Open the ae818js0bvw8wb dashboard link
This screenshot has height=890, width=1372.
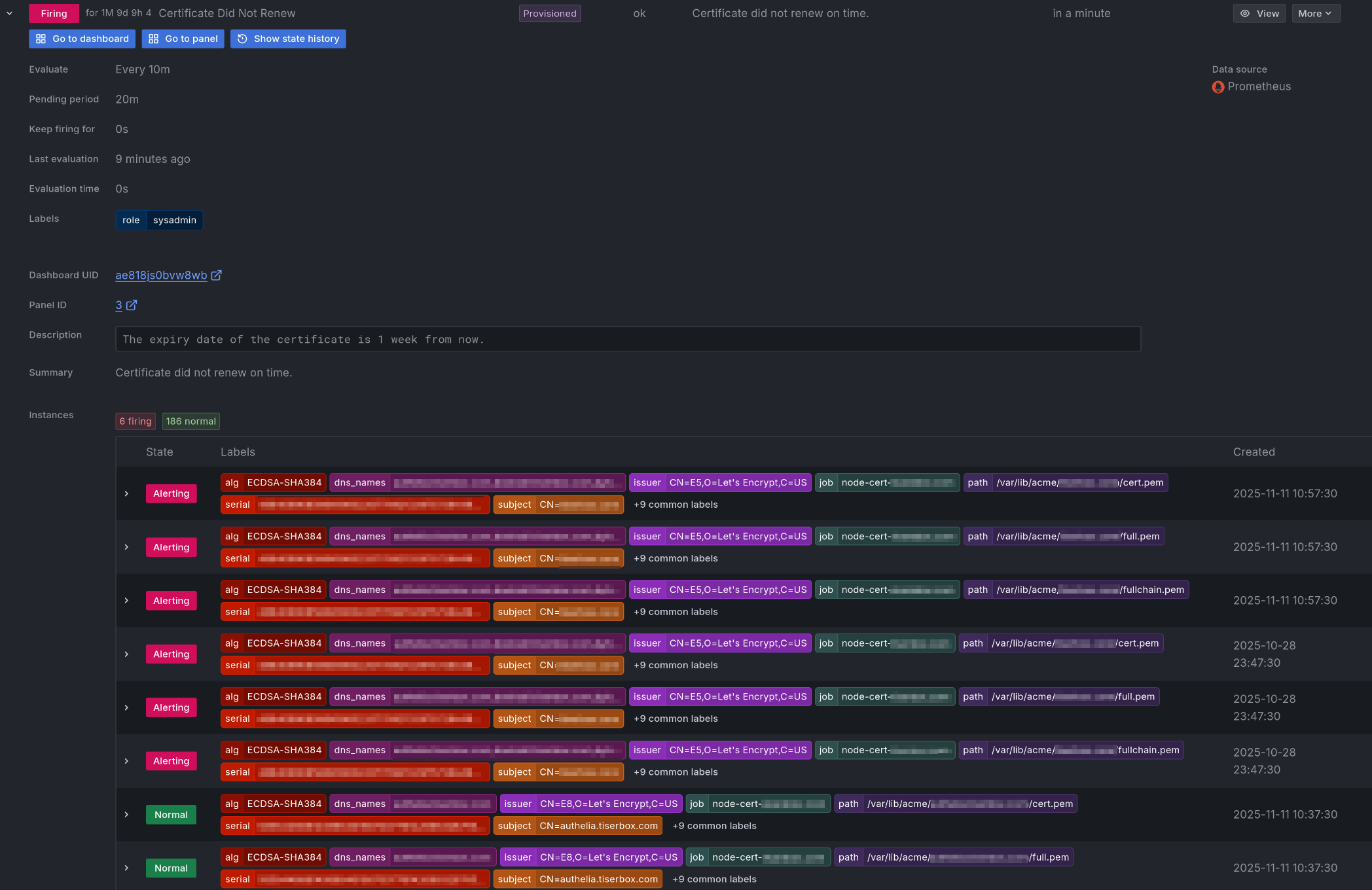160,275
